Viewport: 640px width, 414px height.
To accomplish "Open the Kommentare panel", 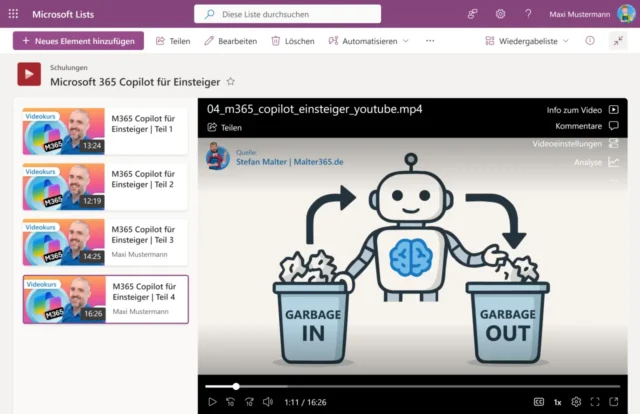I will 587,126.
